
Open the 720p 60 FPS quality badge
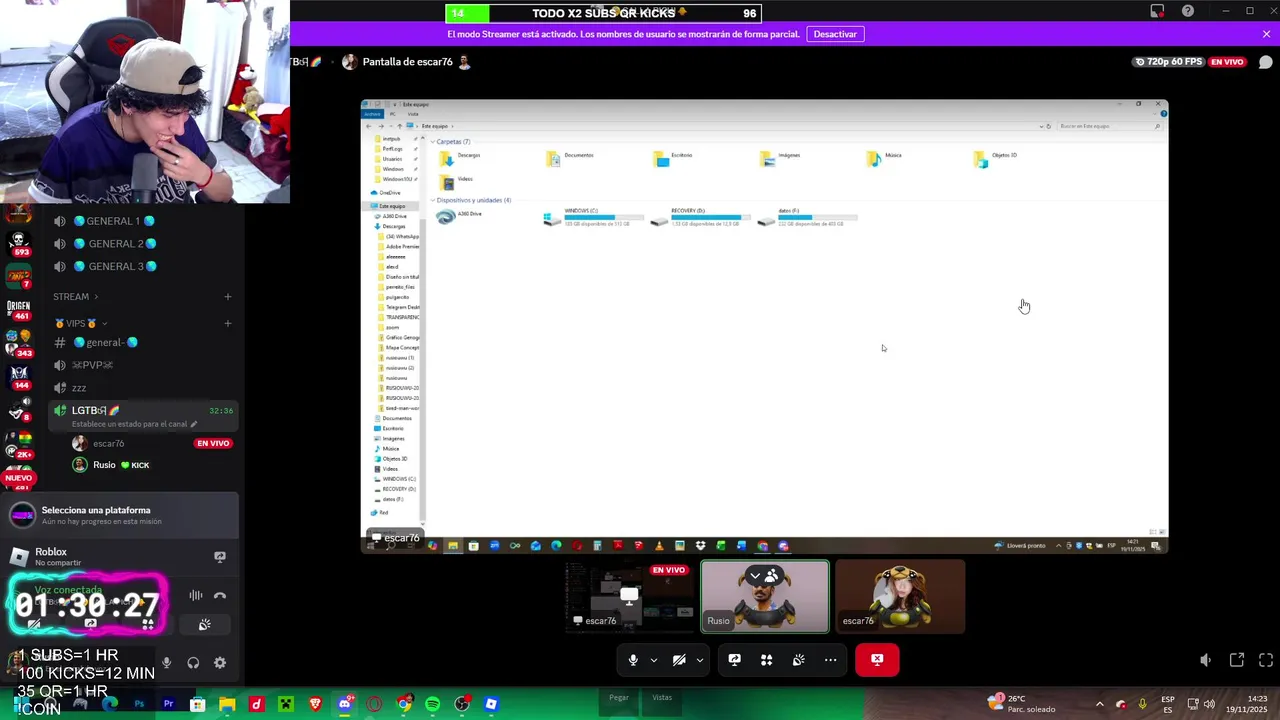pyautogui.click(x=1169, y=62)
